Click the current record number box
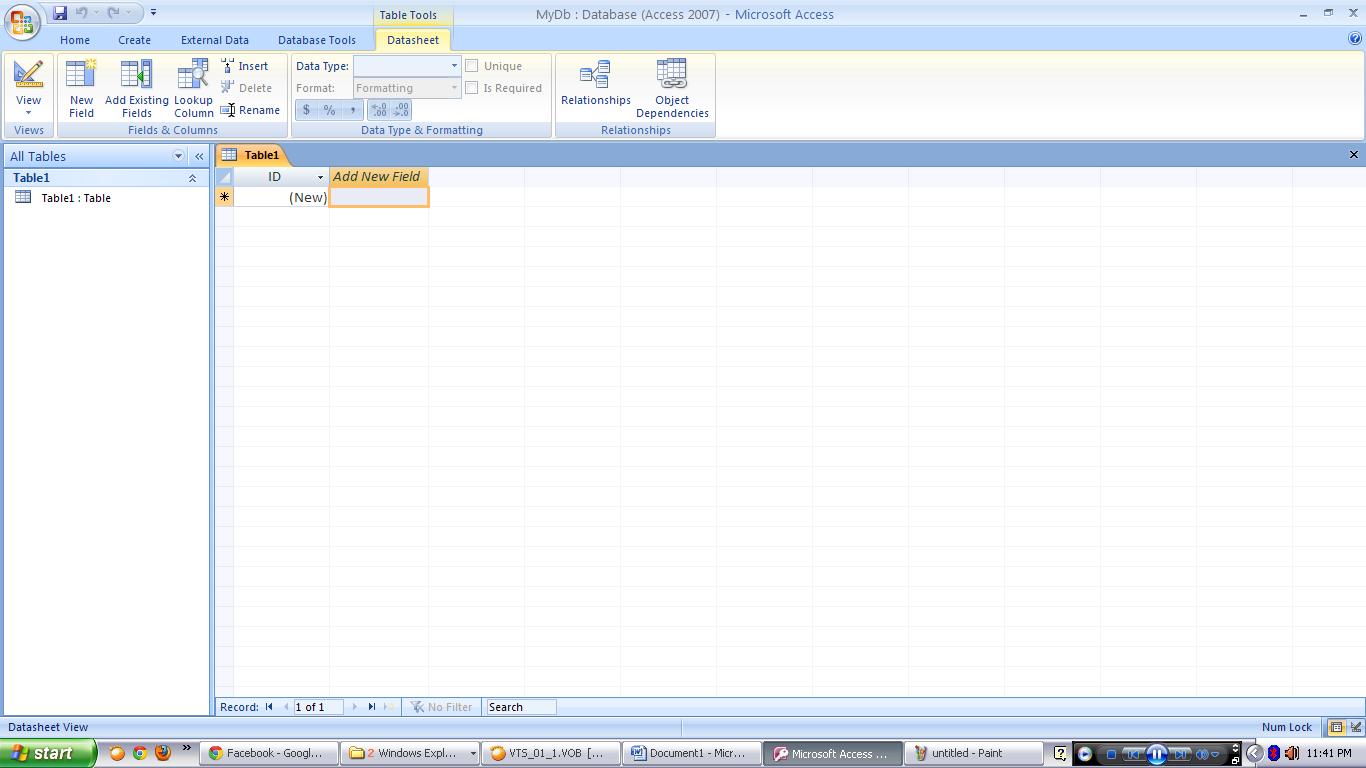This screenshot has width=1366, height=768. 318,707
